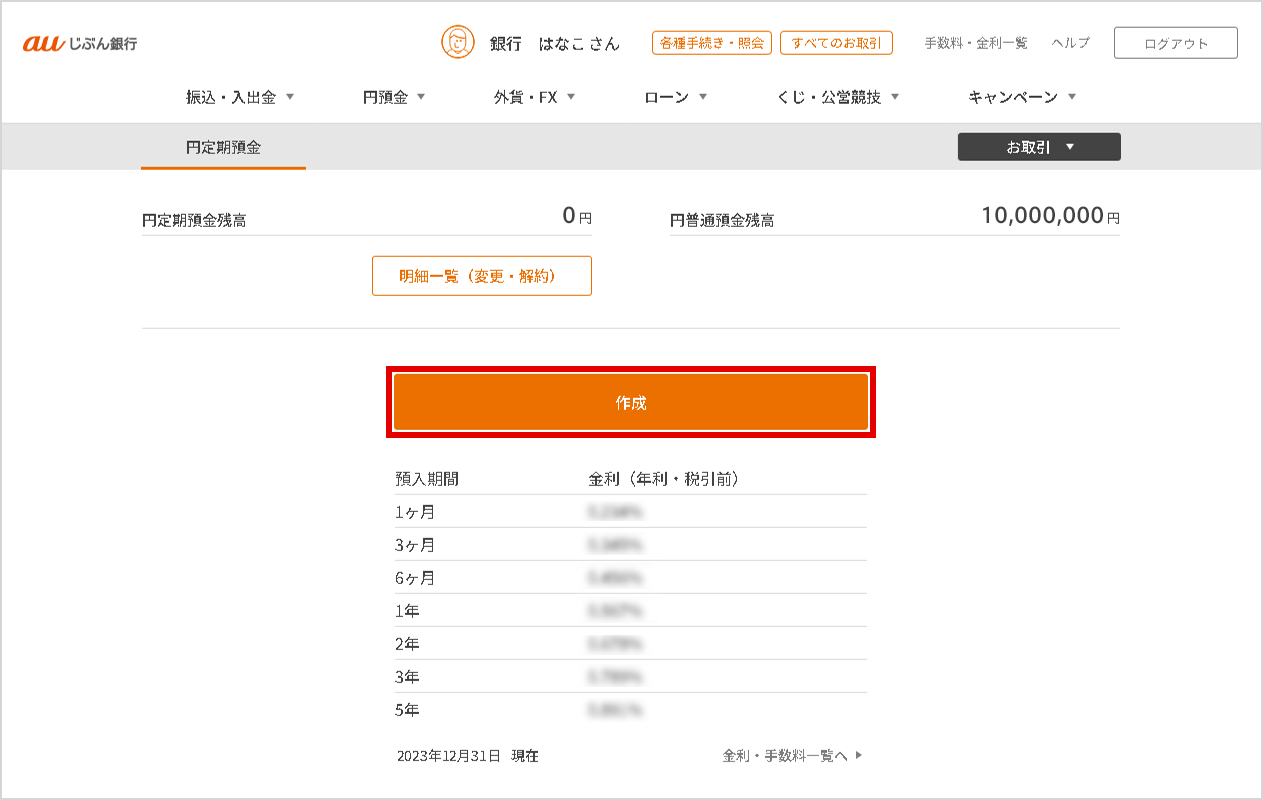Image resolution: width=1263 pixels, height=800 pixels.
Task: Click the au じぶん銀行 logo
Action: click(x=80, y=43)
